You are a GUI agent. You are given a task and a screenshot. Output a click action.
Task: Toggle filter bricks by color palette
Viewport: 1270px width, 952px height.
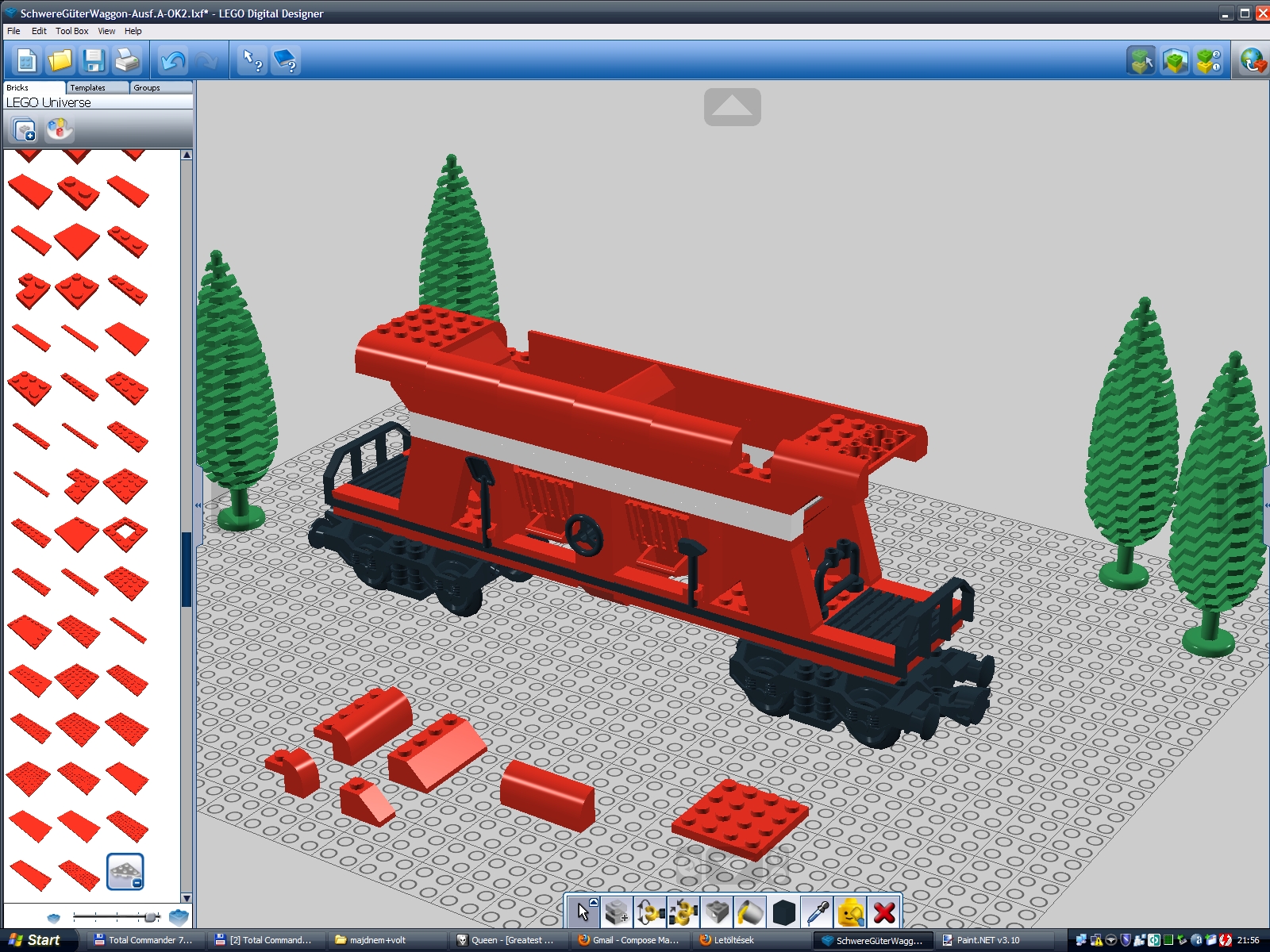coord(59,129)
